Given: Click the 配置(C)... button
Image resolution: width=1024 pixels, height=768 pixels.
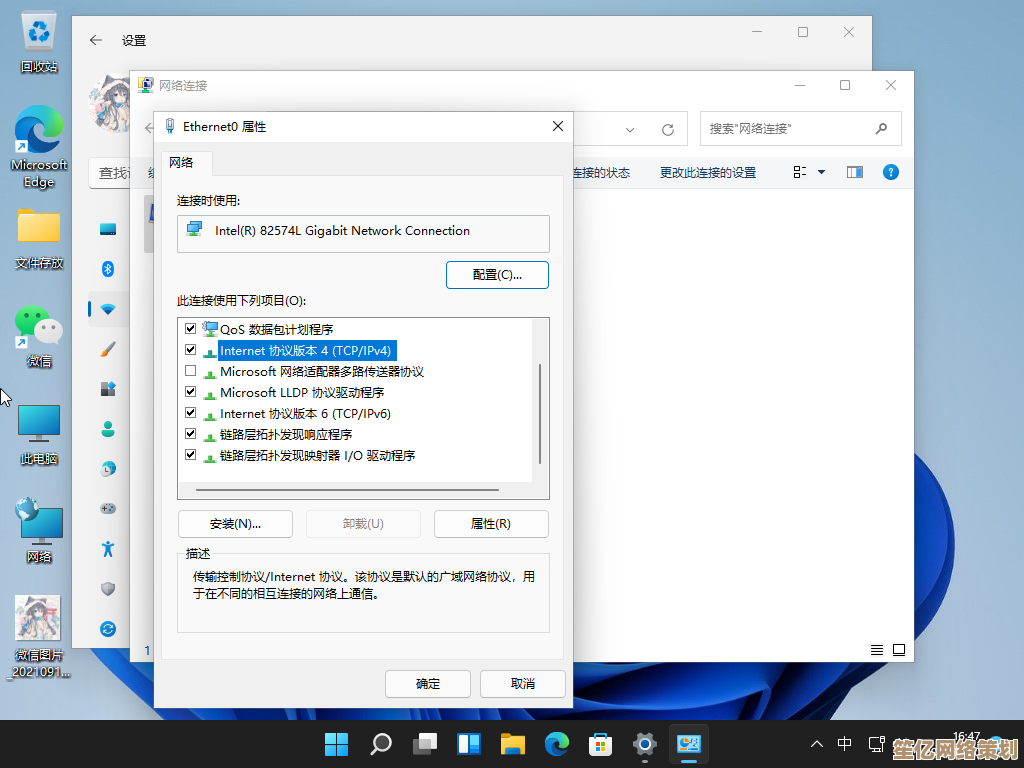Looking at the screenshot, I should [497, 274].
